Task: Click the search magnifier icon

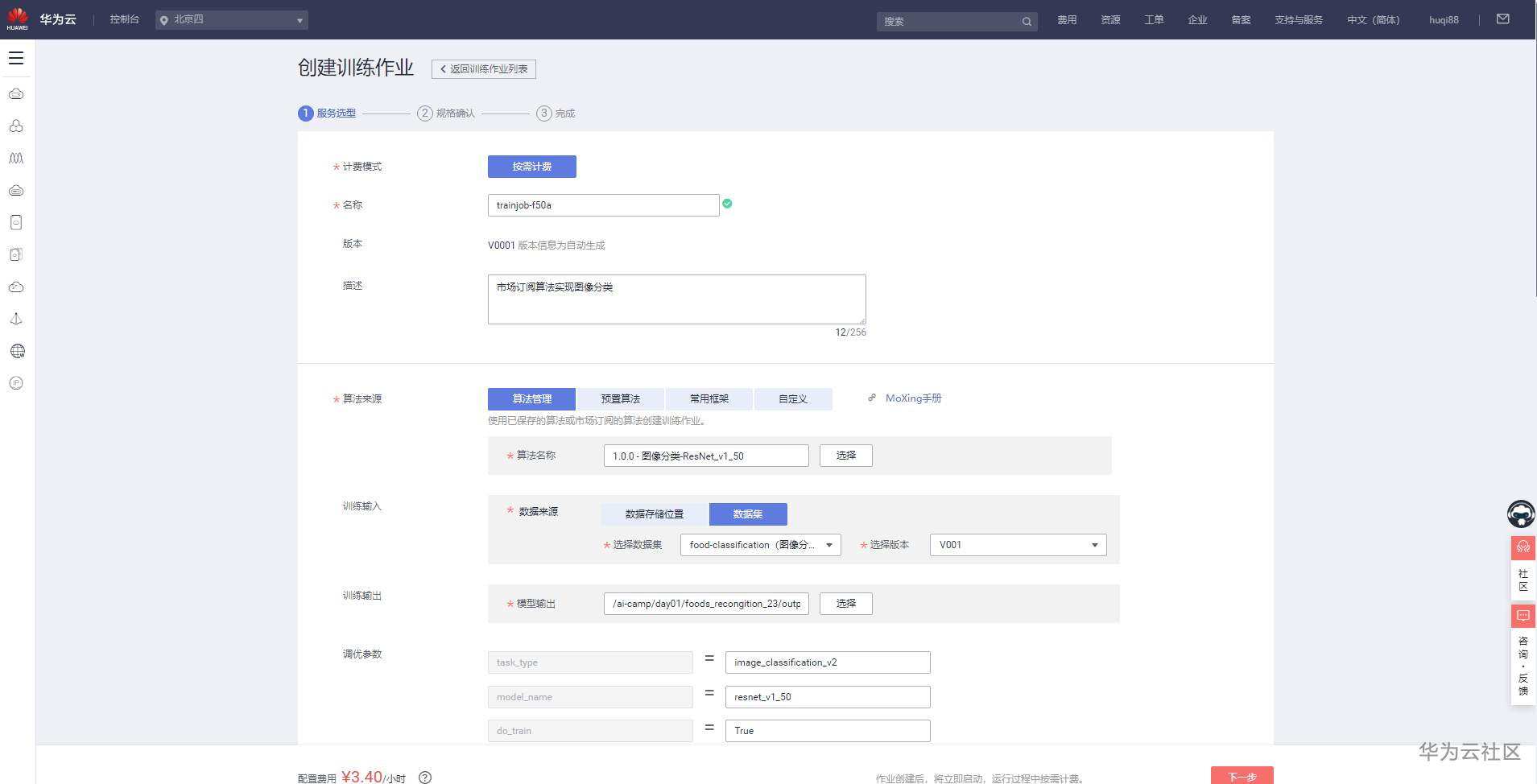Action: [1027, 22]
